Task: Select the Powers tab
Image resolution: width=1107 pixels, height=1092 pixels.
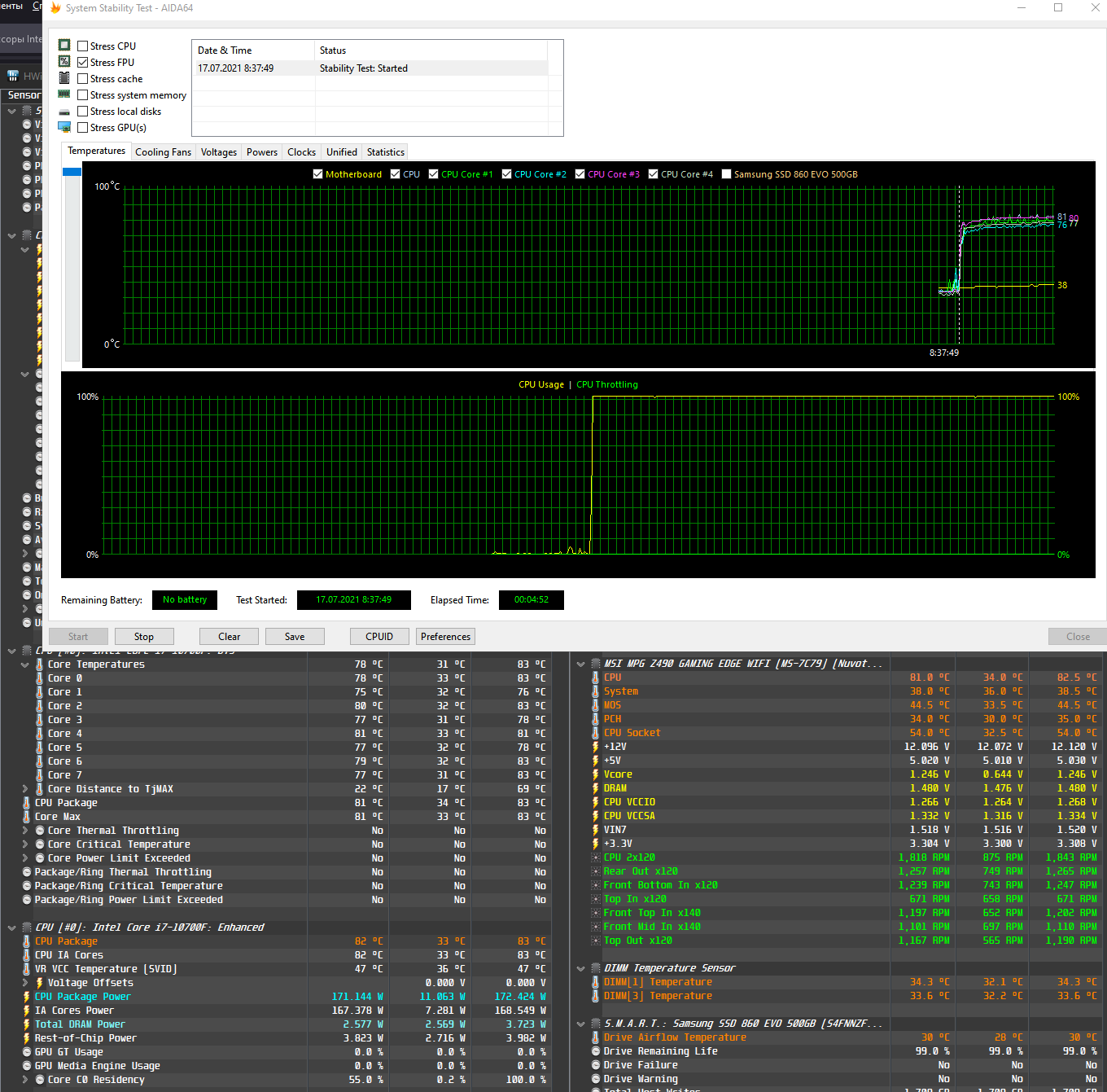Action: pyautogui.click(x=262, y=152)
